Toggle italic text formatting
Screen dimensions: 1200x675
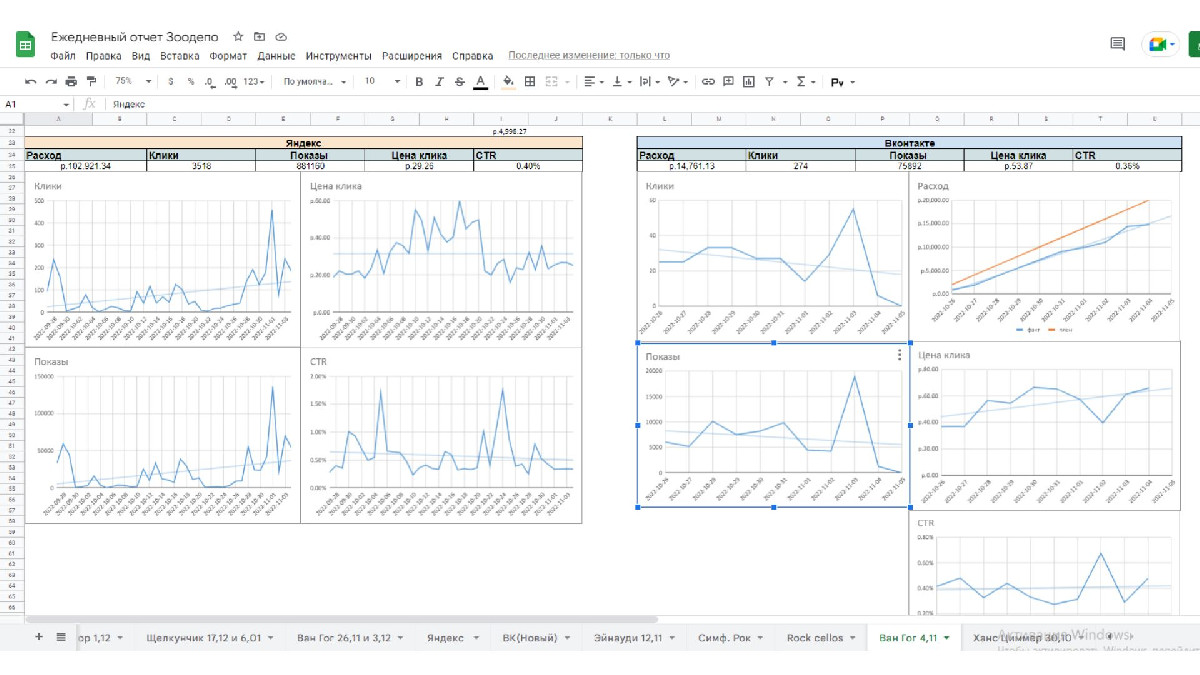click(439, 82)
